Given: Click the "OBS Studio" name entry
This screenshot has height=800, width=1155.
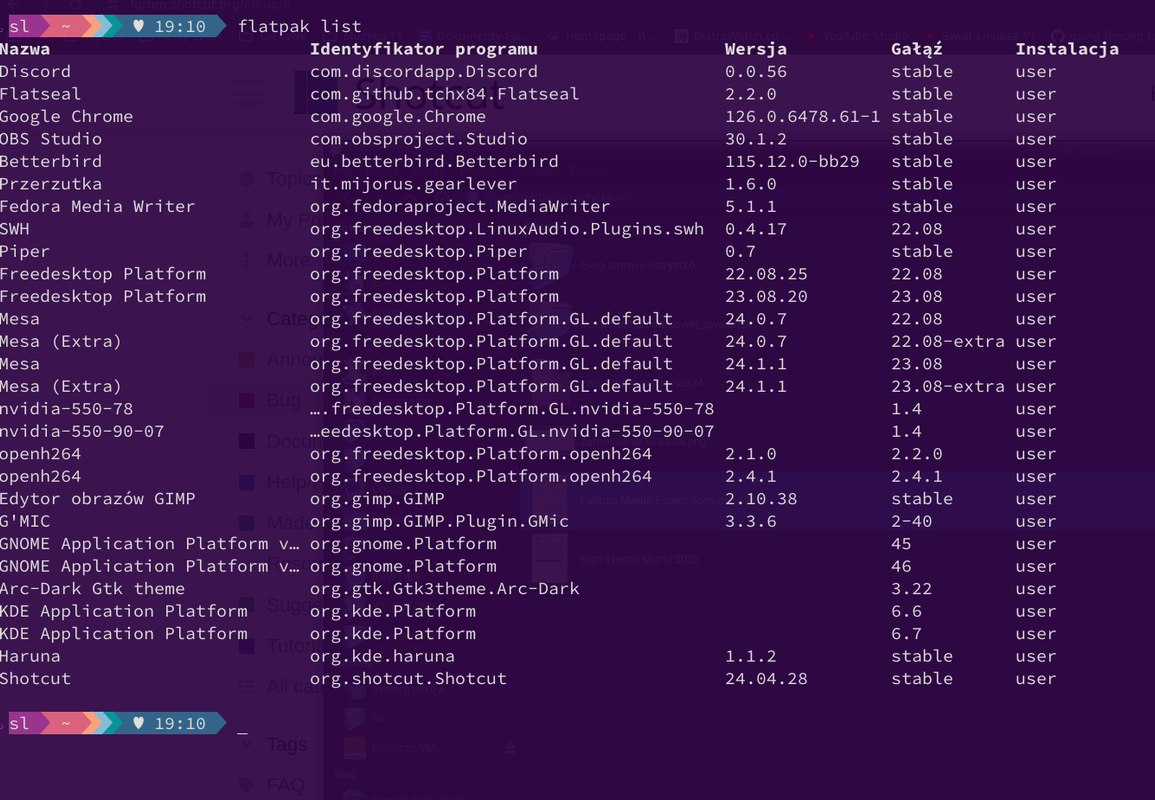Looking at the screenshot, I should (x=51, y=139).
